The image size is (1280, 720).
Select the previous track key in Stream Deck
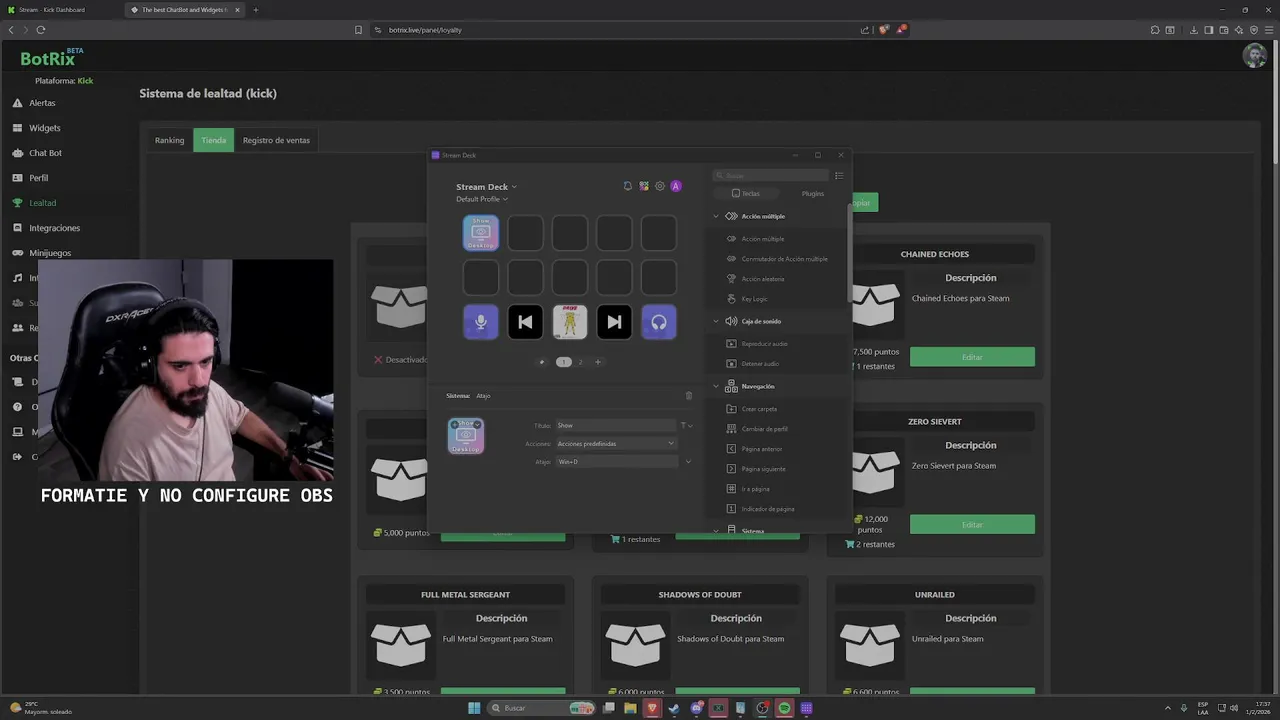click(525, 322)
